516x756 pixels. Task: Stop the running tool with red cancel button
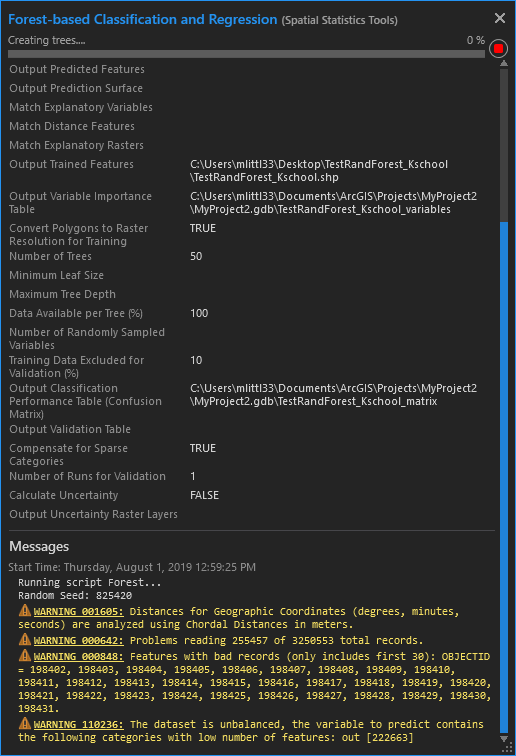[498, 48]
